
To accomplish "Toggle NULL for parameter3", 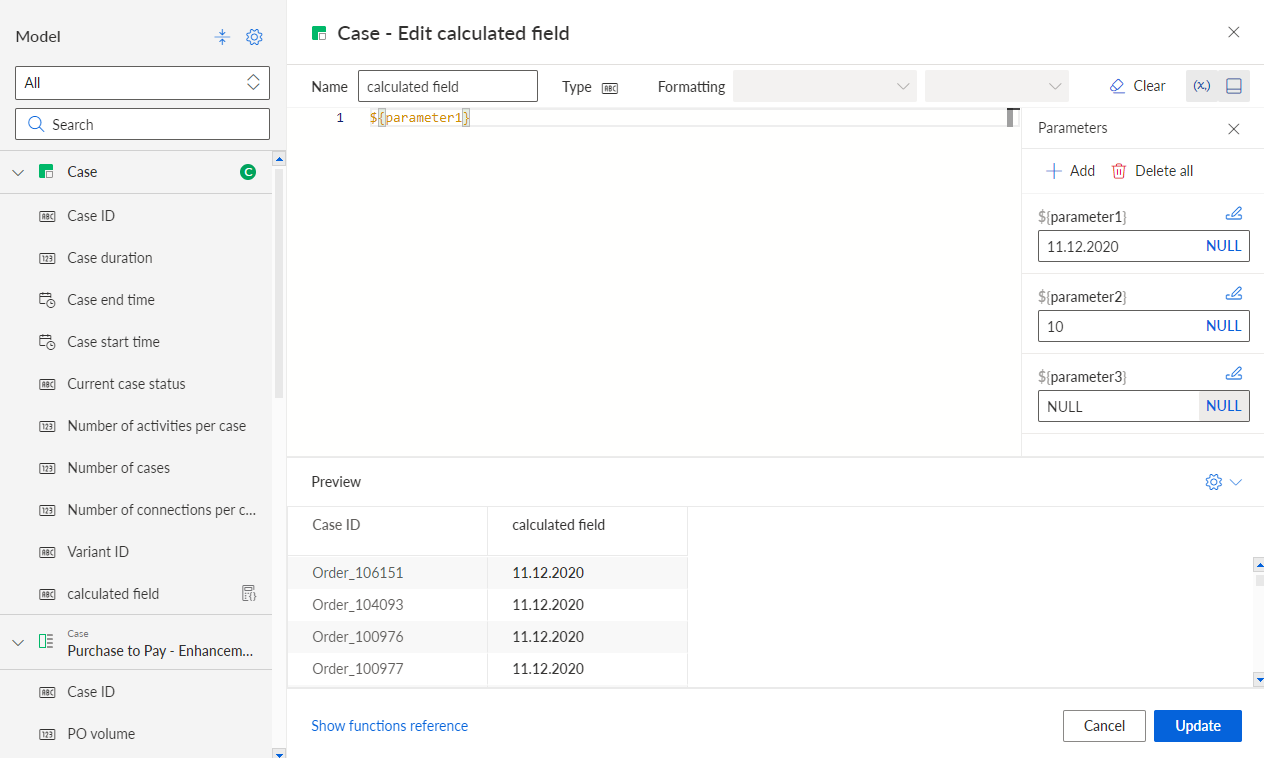I will [x=1224, y=406].
